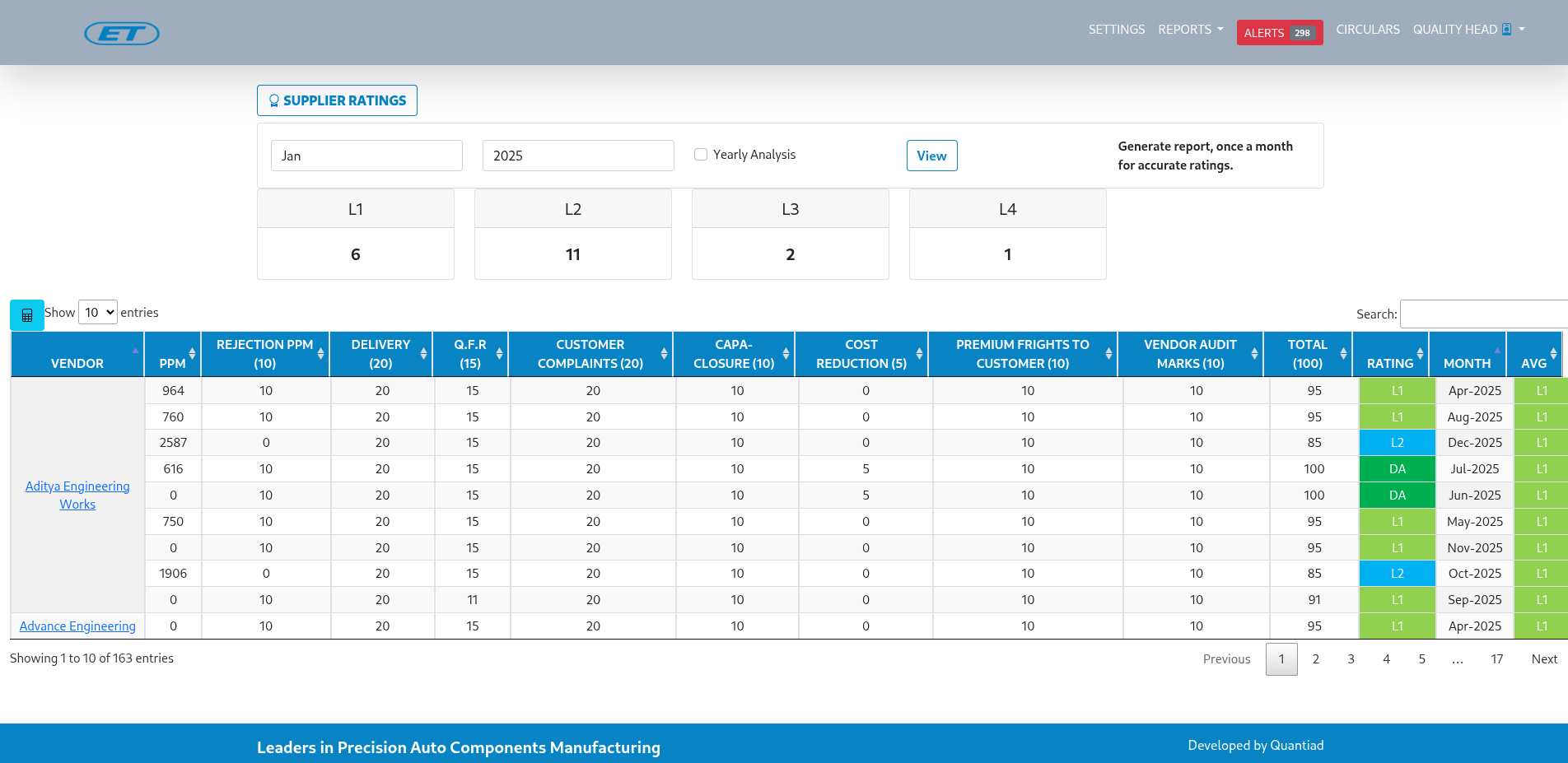Sort by Delivery (20) column arrows
The width and height of the screenshot is (1568, 763).
423,354
